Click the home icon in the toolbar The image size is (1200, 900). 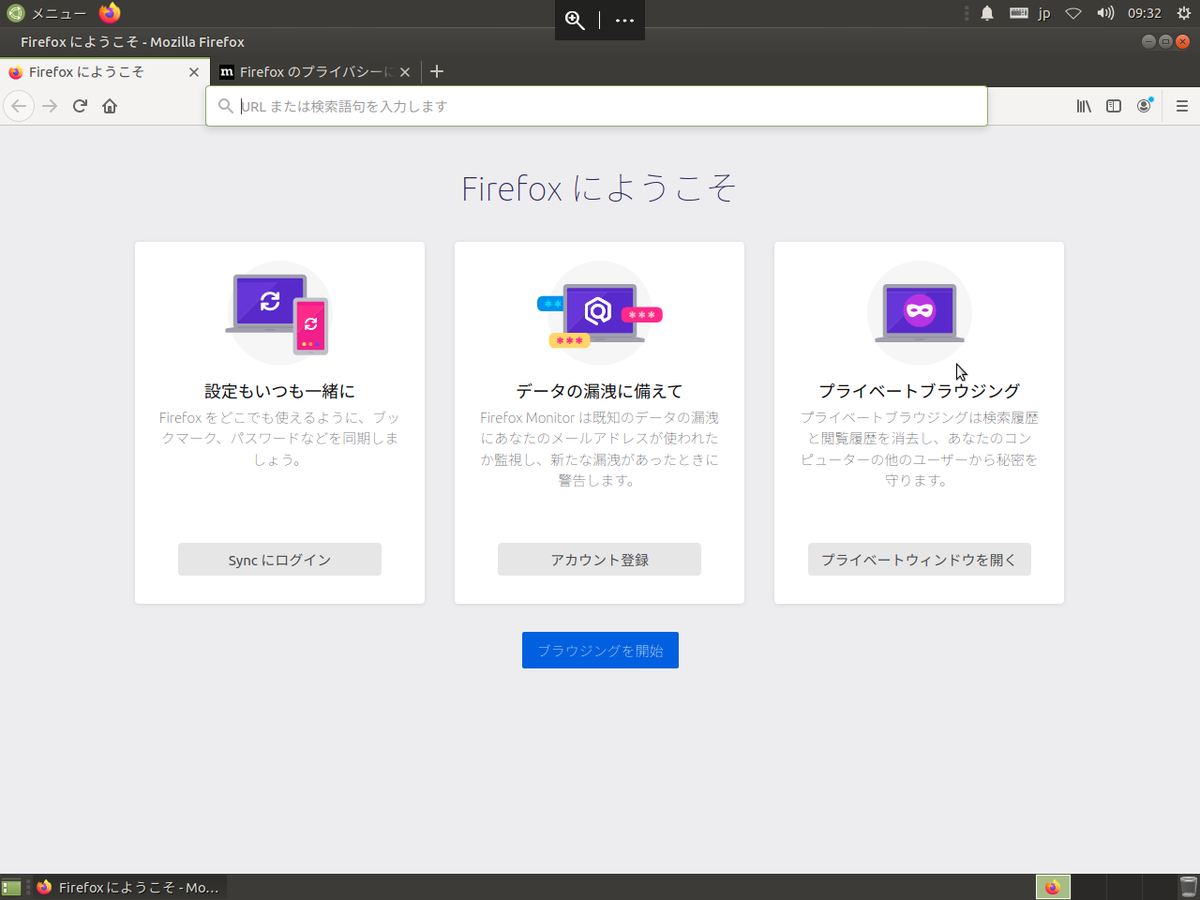point(110,105)
